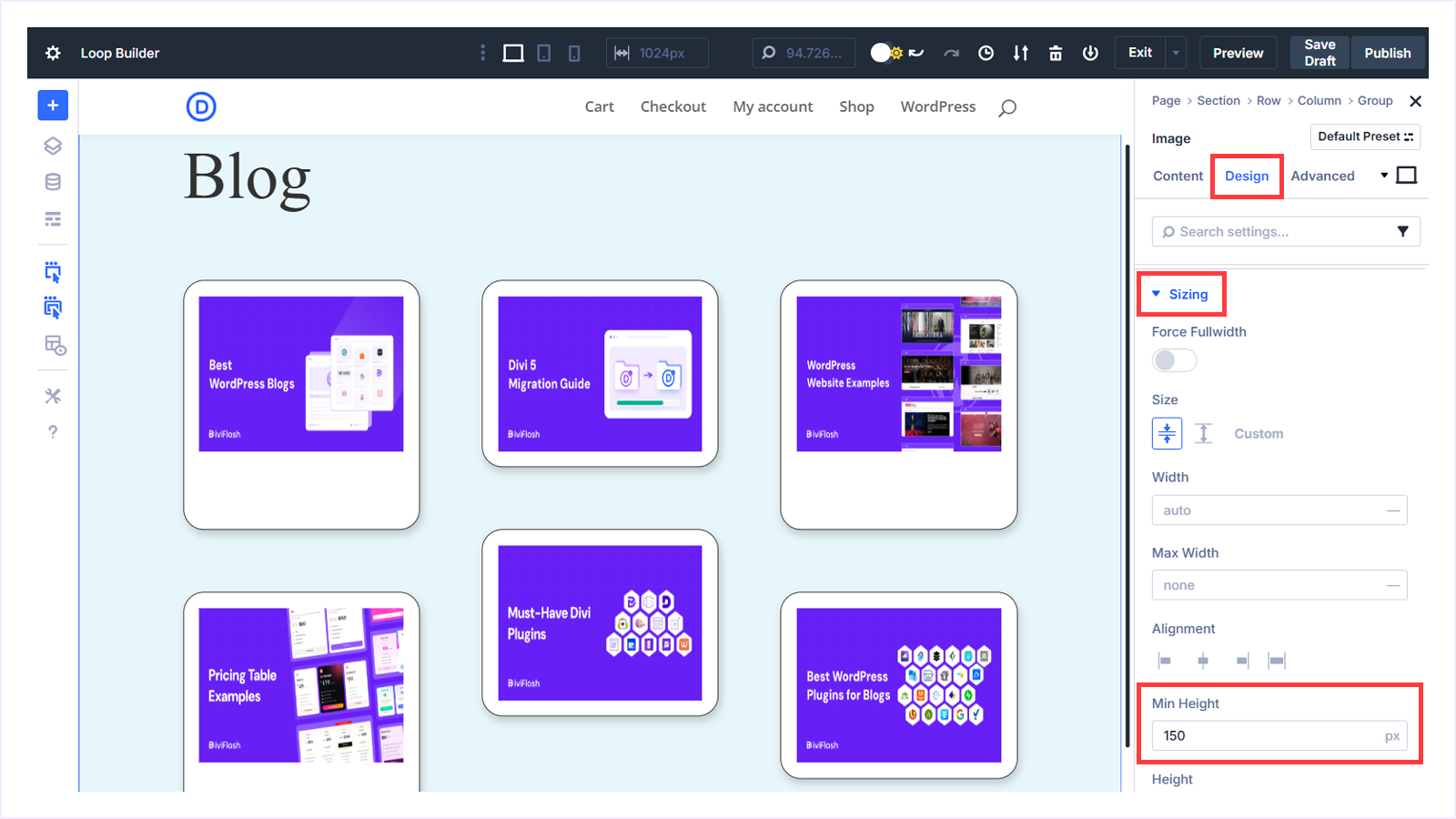Image resolution: width=1456 pixels, height=819 pixels.
Task: Click the undo arrow in the toolbar
Action: 918,53
